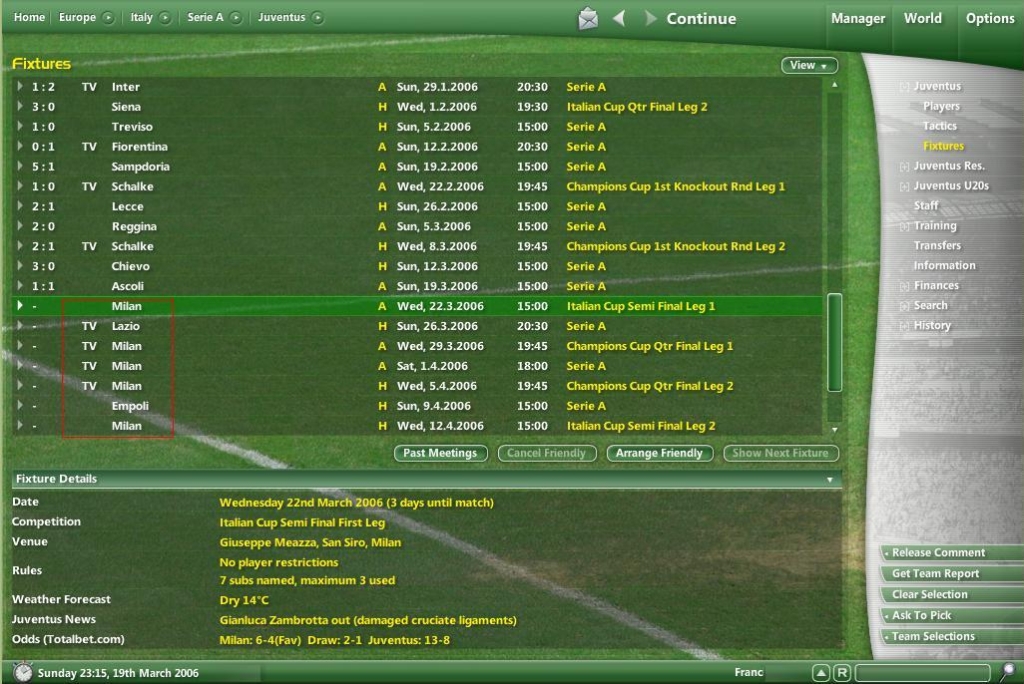Viewport: 1024px width, 684px height.
Task: Click the clock icon in status bar
Action: click(x=23, y=672)
